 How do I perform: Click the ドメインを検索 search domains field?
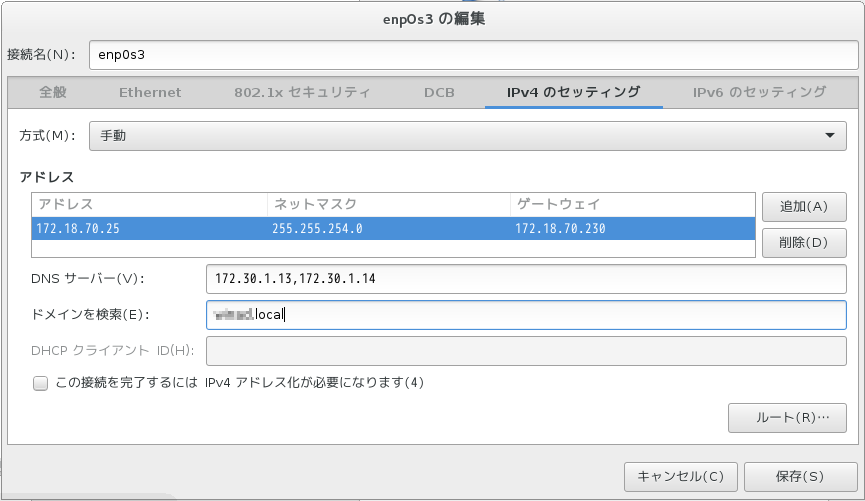(526, 315)
